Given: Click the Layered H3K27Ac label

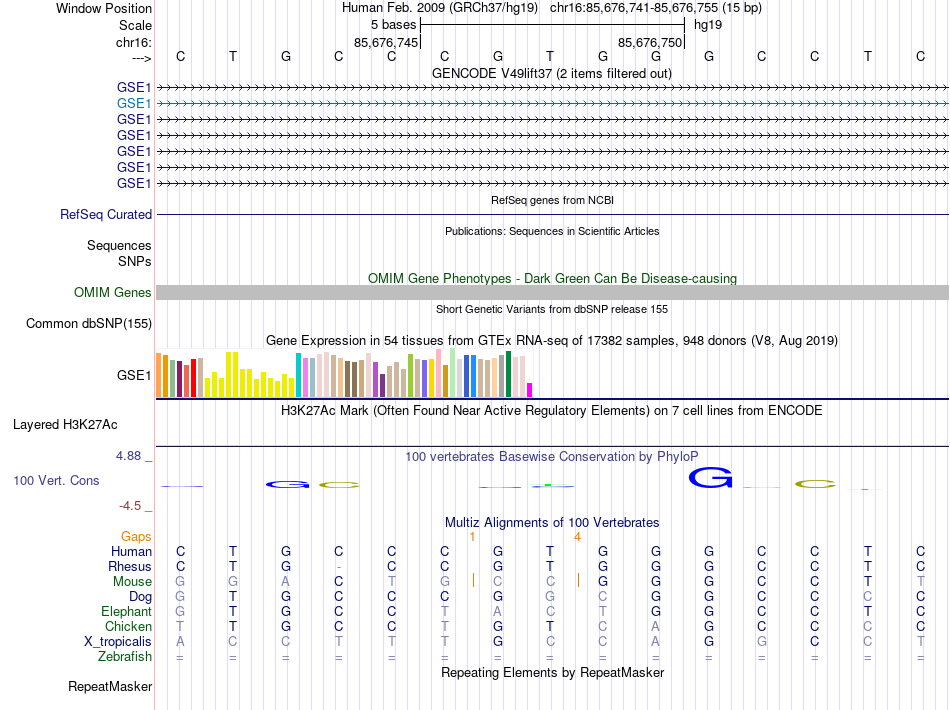Looking at the screenshot, I should tap(65, 425).
